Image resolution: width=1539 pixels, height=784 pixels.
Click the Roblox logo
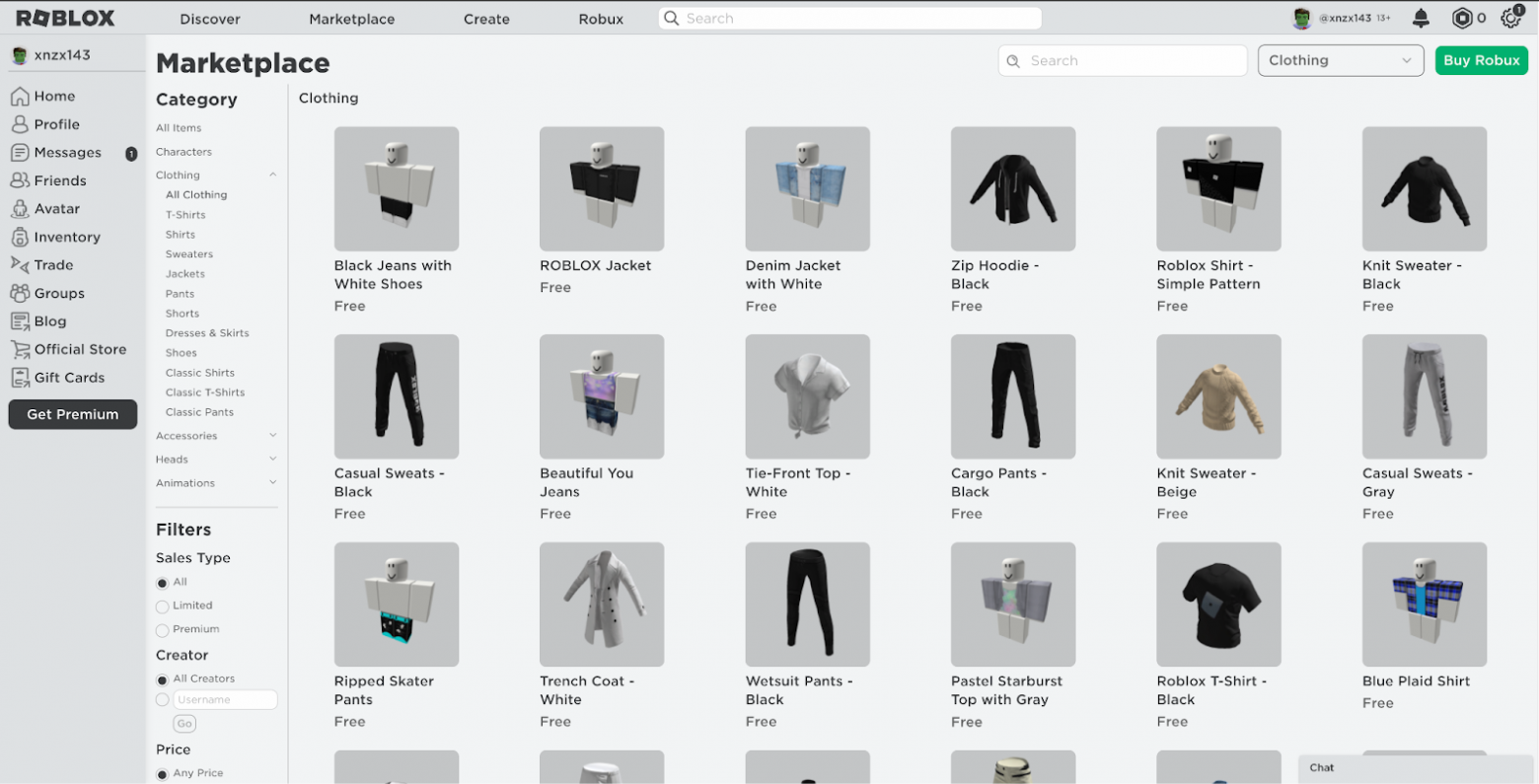[x=65, y=18]
